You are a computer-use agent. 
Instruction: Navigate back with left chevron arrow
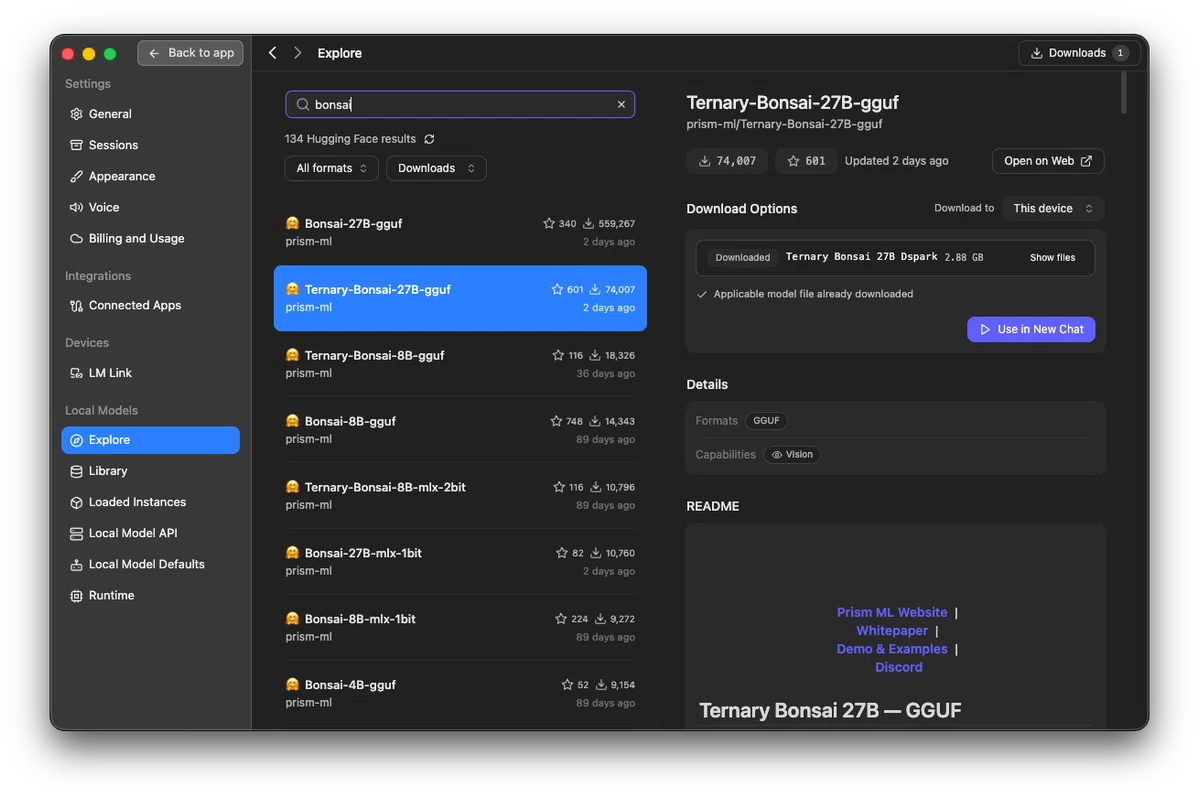(x=273, y=53)
